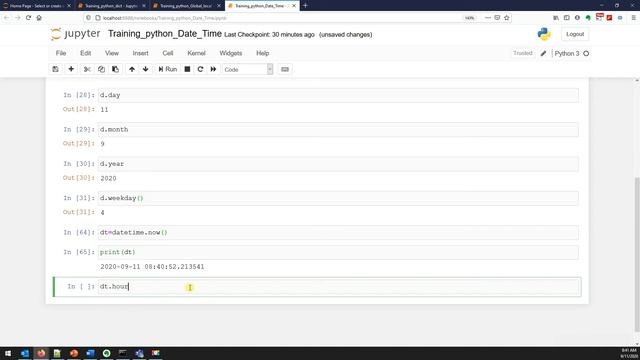This screenshot has width=640, height=360.
Task: Cut the selected cell
Action: tap(87, 69)
